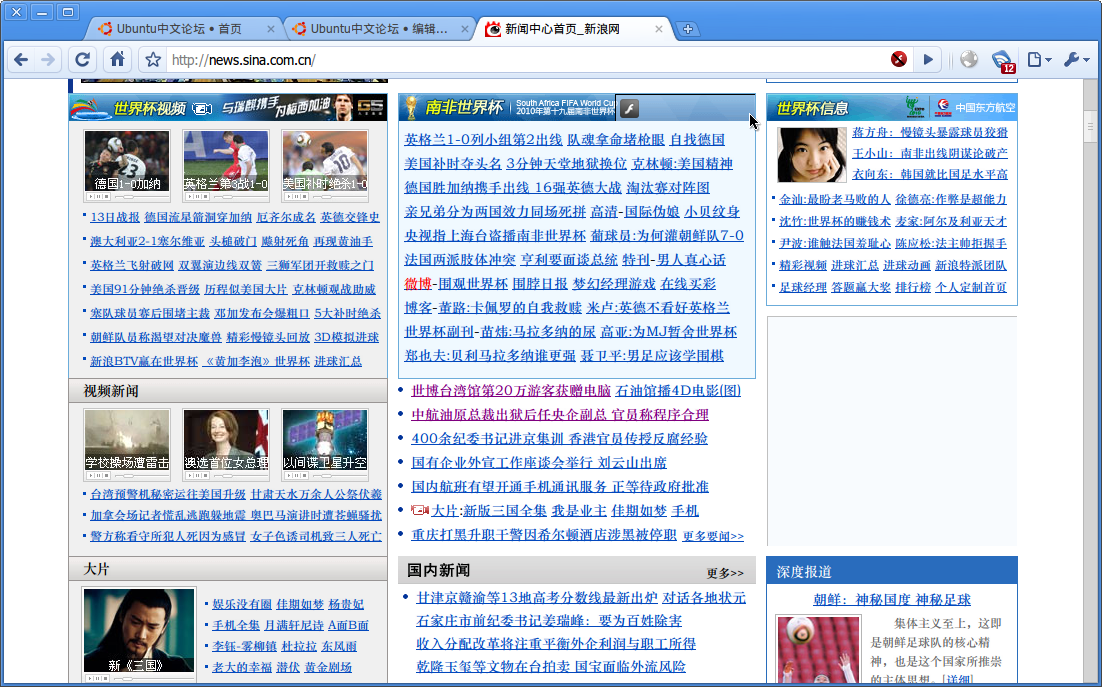Click the video camera icon beside 世界杯视频
The image size is (1102, 687).
(x=202, y=109)
